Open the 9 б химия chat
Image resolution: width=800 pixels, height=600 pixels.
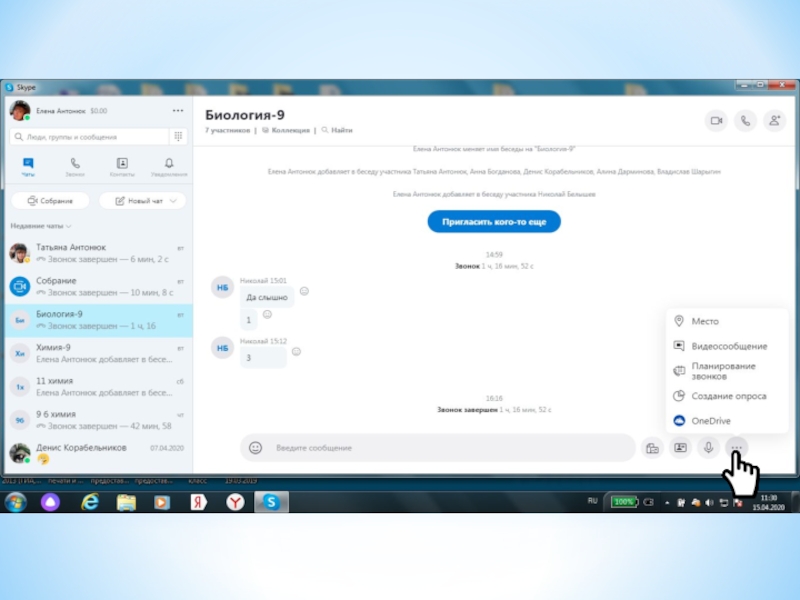tap(98, 420)
